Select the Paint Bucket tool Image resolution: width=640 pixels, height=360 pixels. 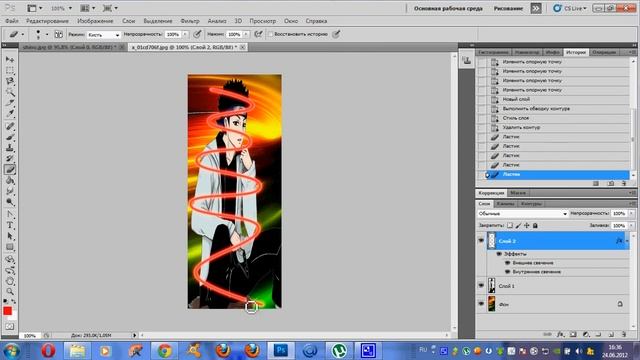[x=10, y=180]
